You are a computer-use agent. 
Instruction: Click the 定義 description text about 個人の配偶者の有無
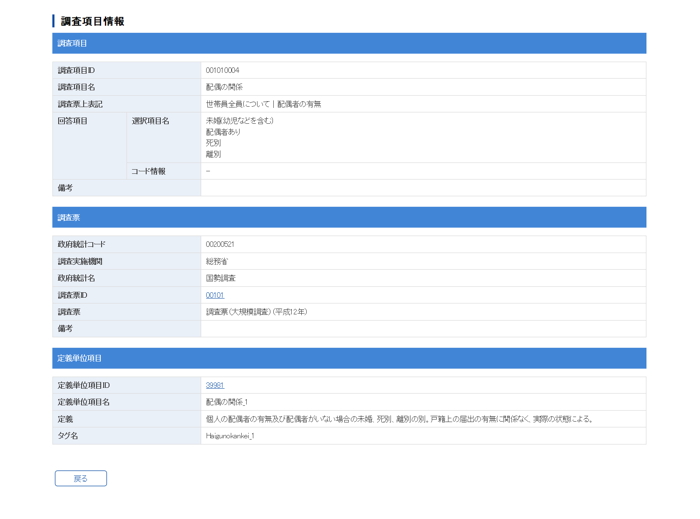coord(399,419)
